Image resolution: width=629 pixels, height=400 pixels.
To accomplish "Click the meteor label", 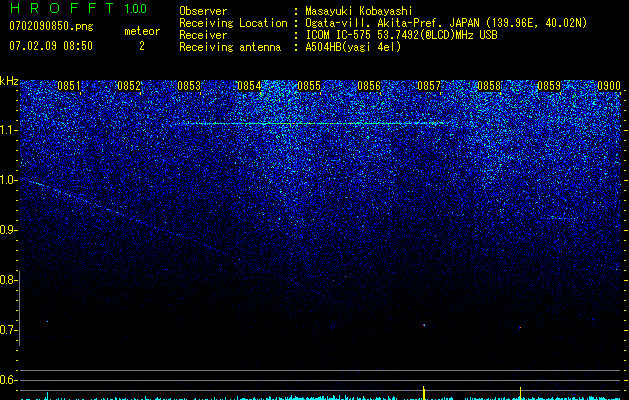I will (142, 31).
